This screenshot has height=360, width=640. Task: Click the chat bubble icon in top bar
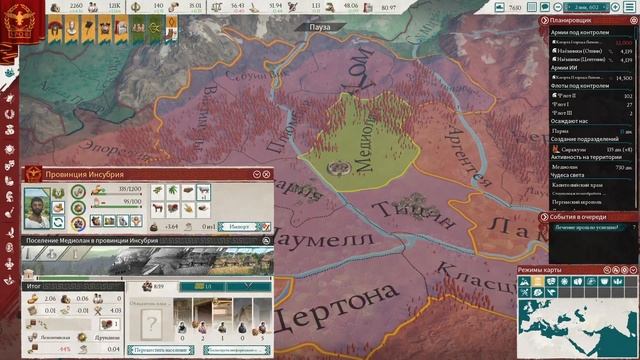(544, 7)
